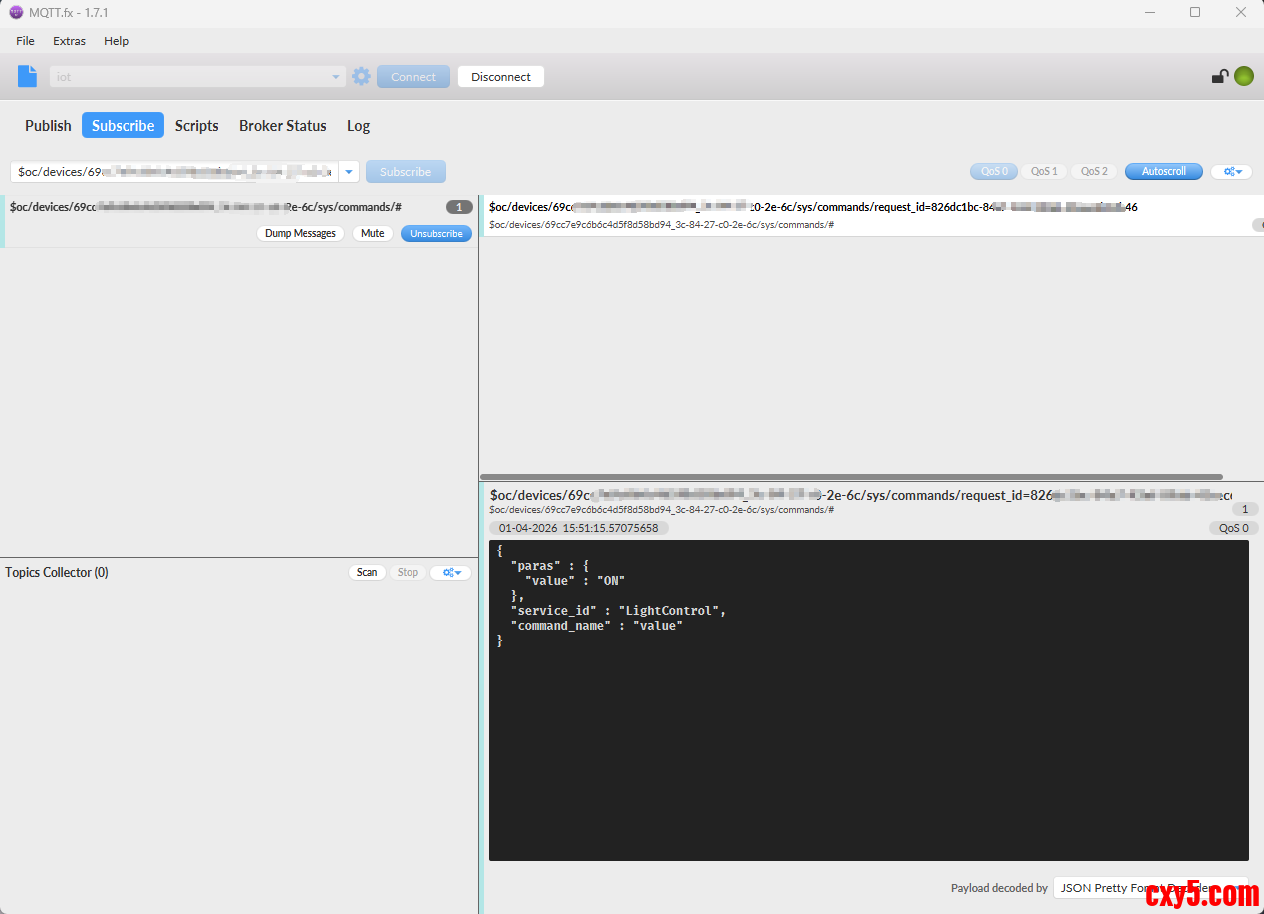Switch to the Publish tab
The width and height of the screenshot is (1264, 914).
coord(48,126)
